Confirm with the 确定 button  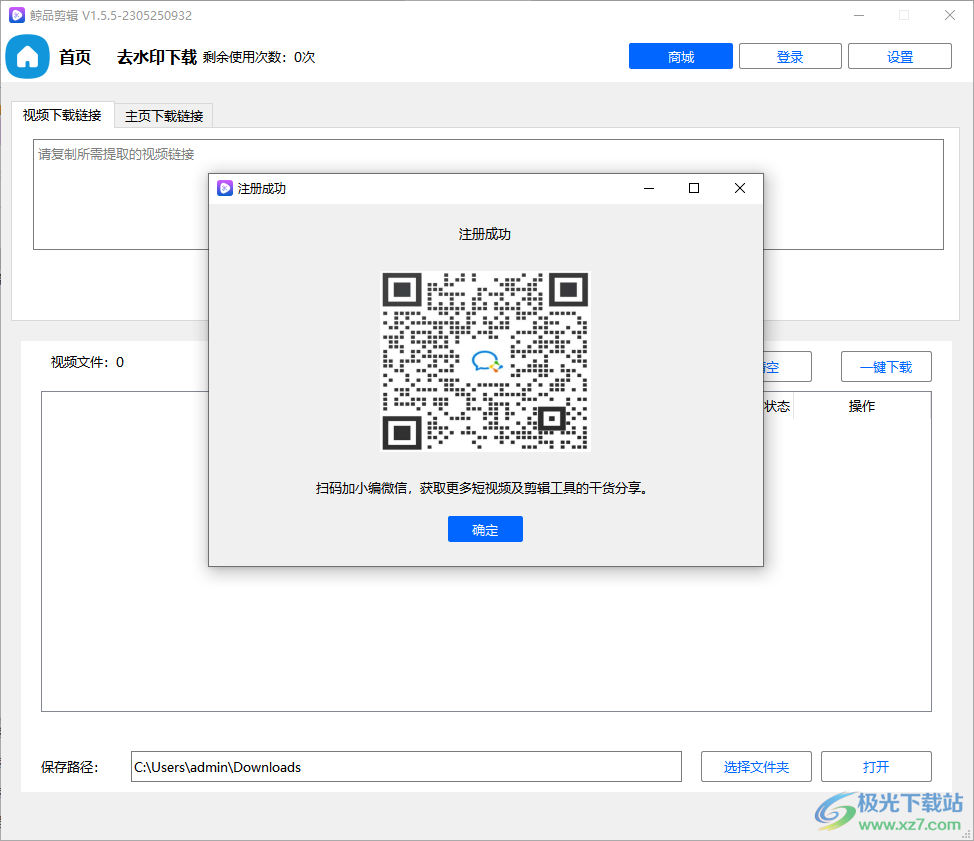click(x=485, y=529)
